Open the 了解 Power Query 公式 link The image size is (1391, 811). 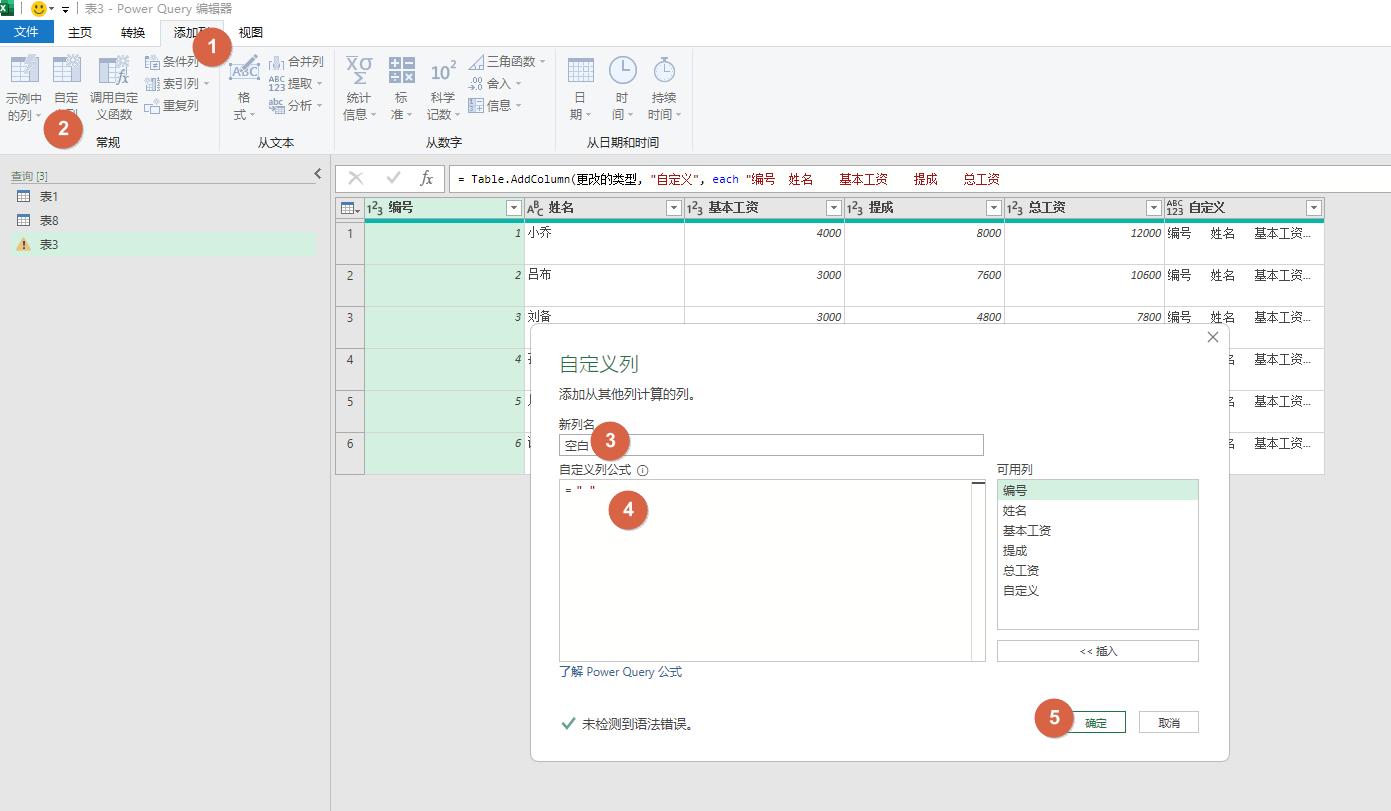coord(620,671)
